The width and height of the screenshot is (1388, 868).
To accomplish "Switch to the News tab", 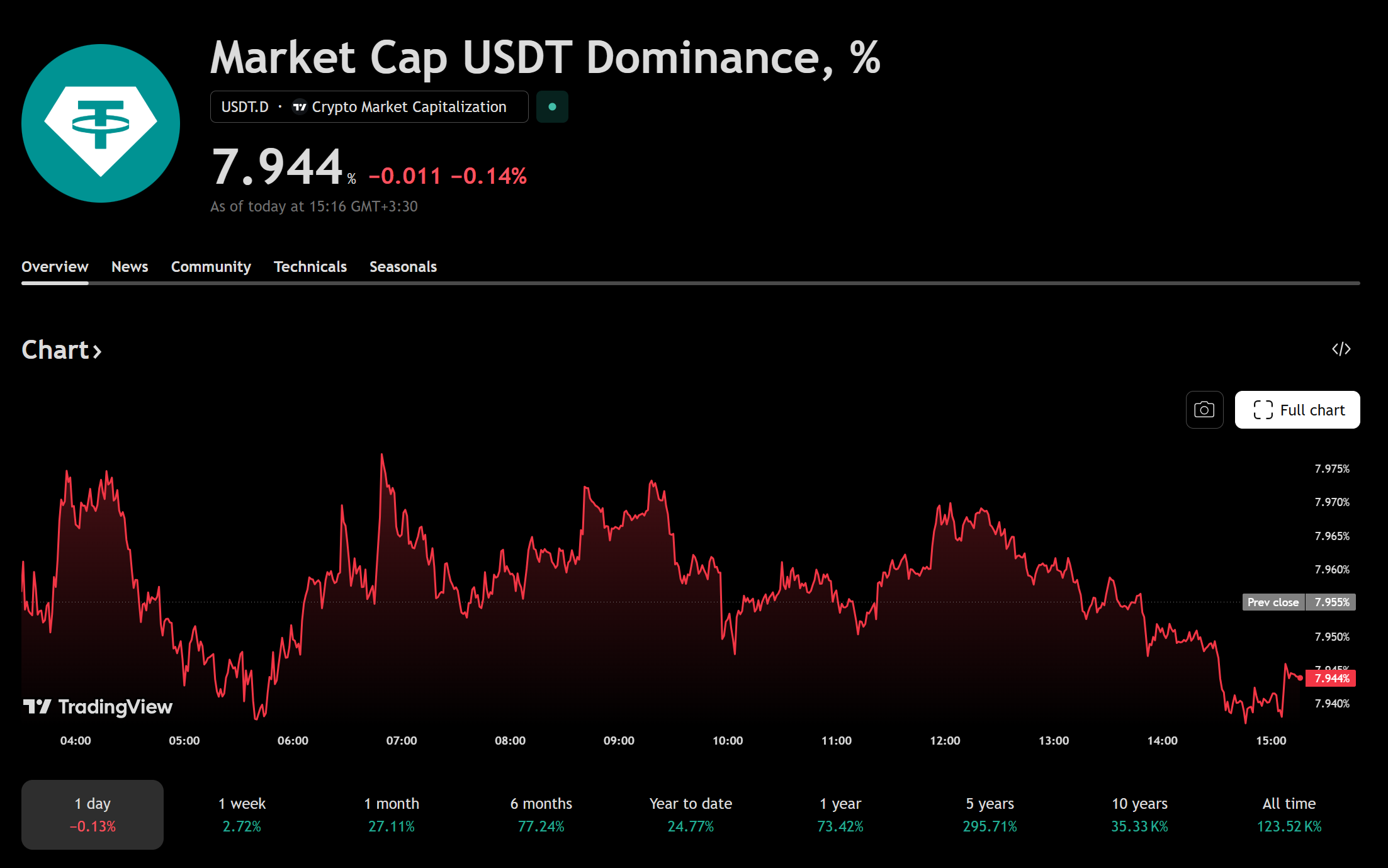I will pyautogui.click(x=130, y=267).
